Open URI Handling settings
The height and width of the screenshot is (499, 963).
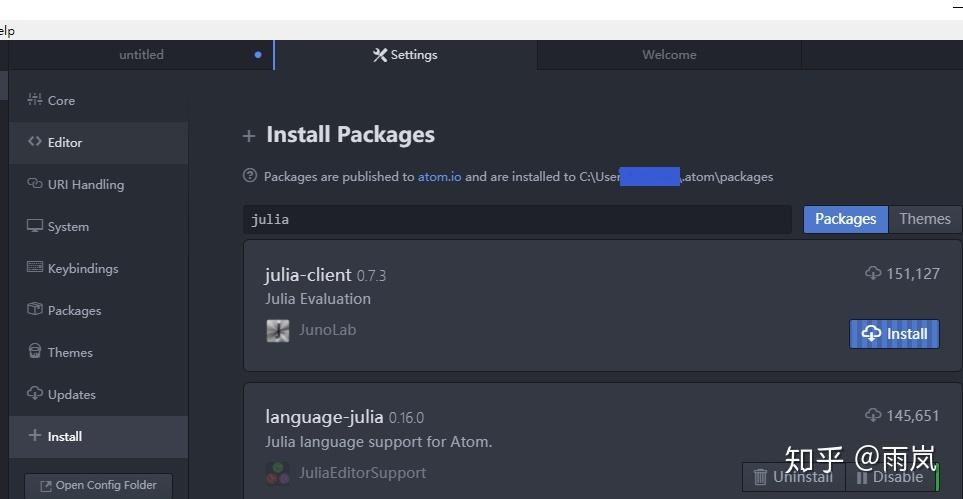click(85, 184)
